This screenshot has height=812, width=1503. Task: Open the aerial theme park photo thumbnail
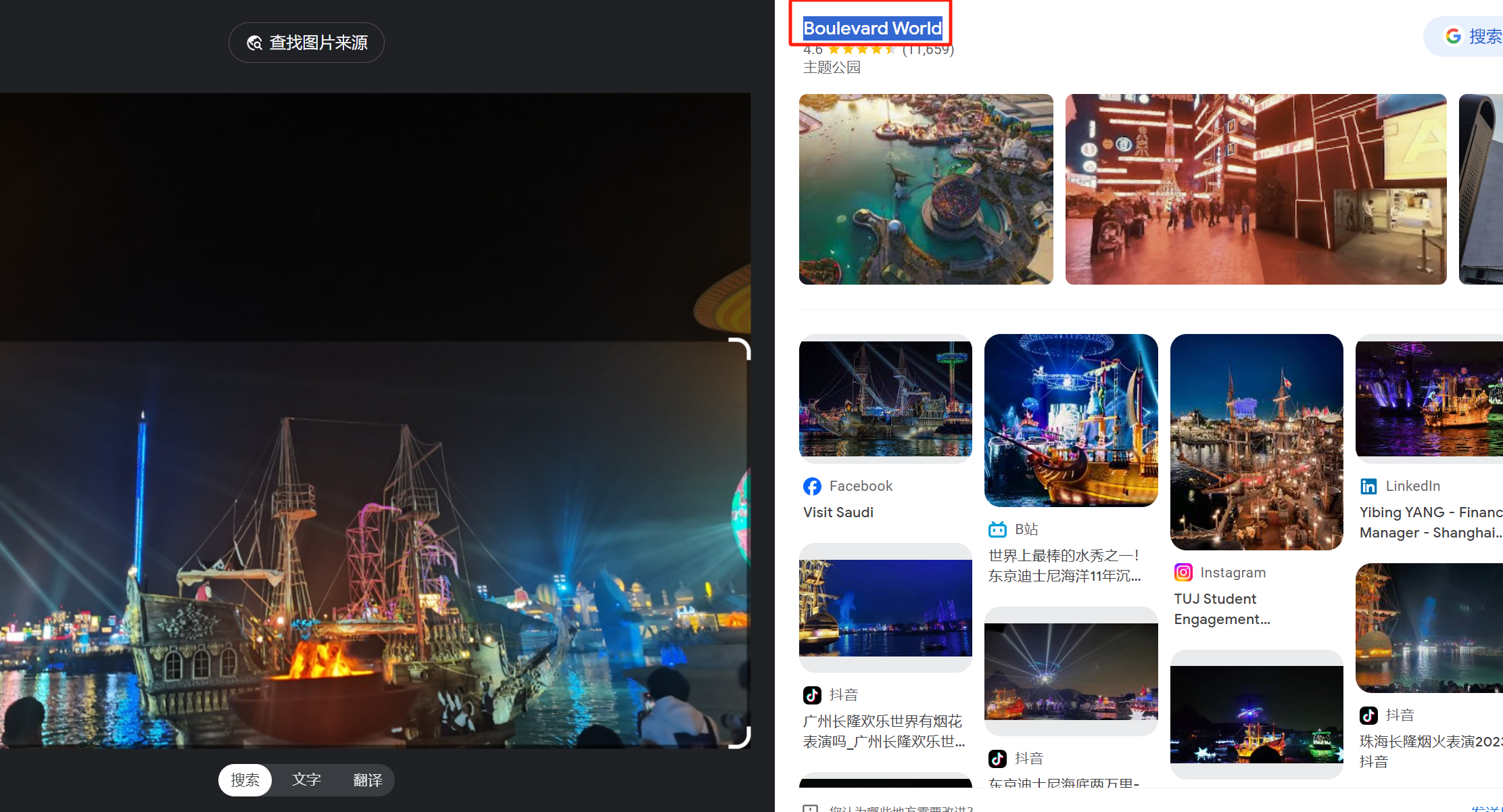pyautogui.click(x=926, y=189)
